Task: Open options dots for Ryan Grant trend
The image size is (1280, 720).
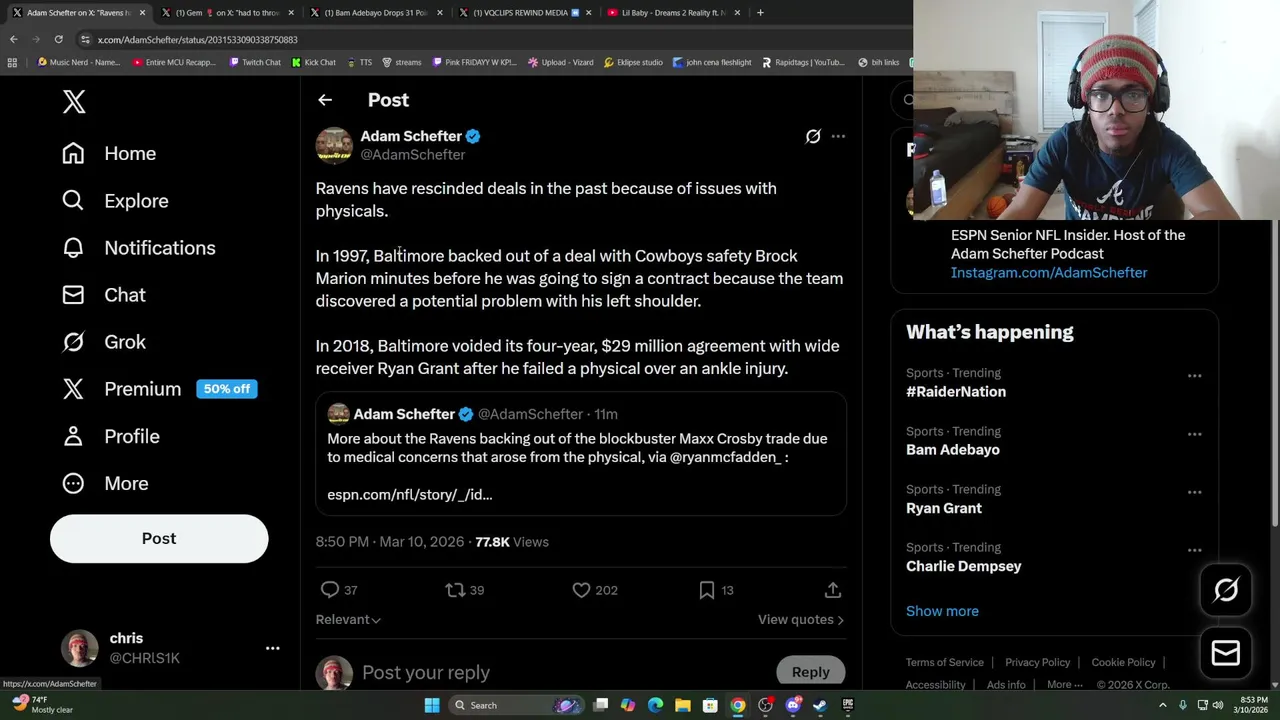Action: tap(1194, 492)
